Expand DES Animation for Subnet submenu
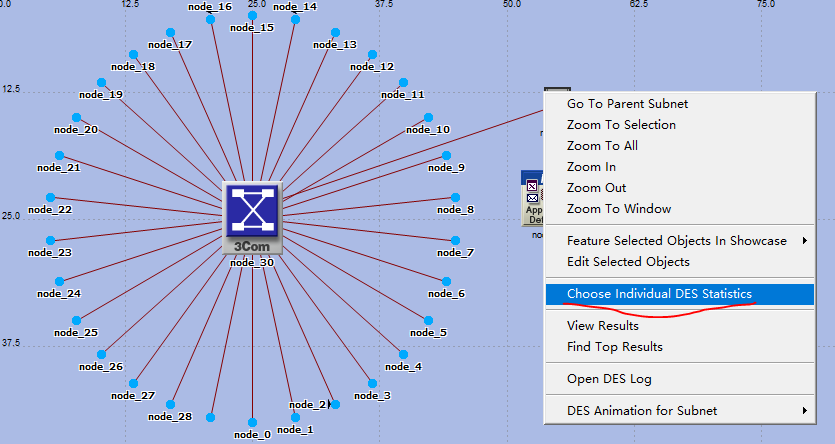The width and height of the screenshot is (835, 444). [680, 410]
